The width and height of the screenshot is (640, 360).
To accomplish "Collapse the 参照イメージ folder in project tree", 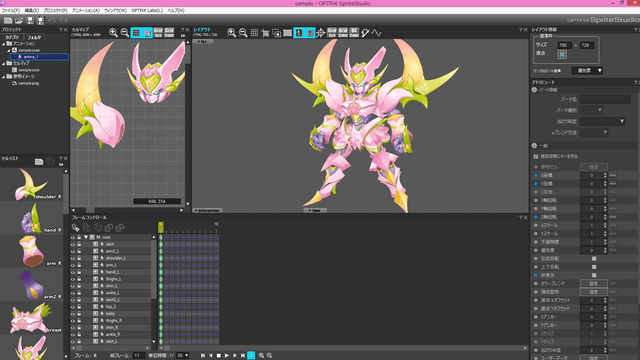I will coord(3,76).
